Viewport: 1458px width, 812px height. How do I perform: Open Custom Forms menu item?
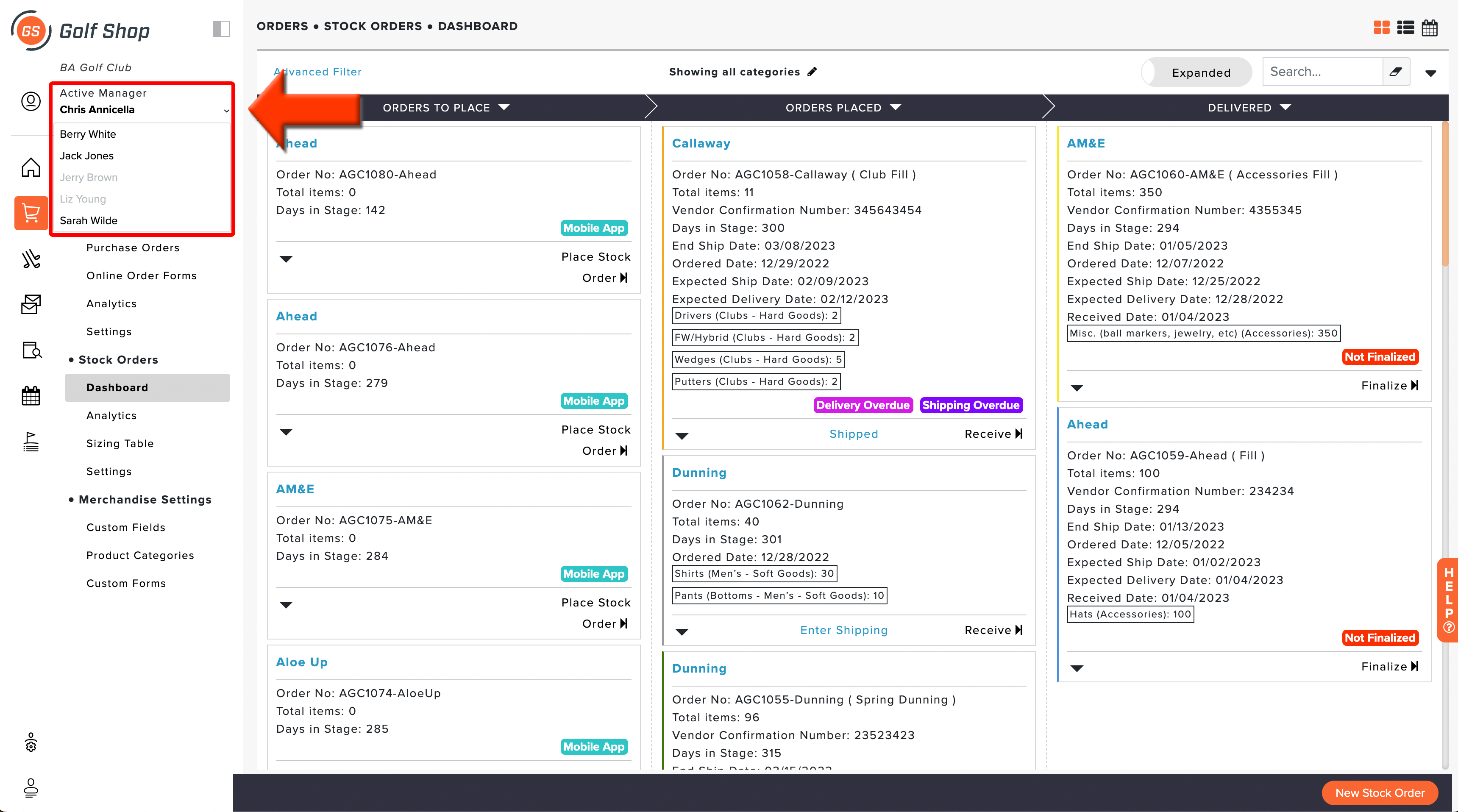tap(126, 584)
